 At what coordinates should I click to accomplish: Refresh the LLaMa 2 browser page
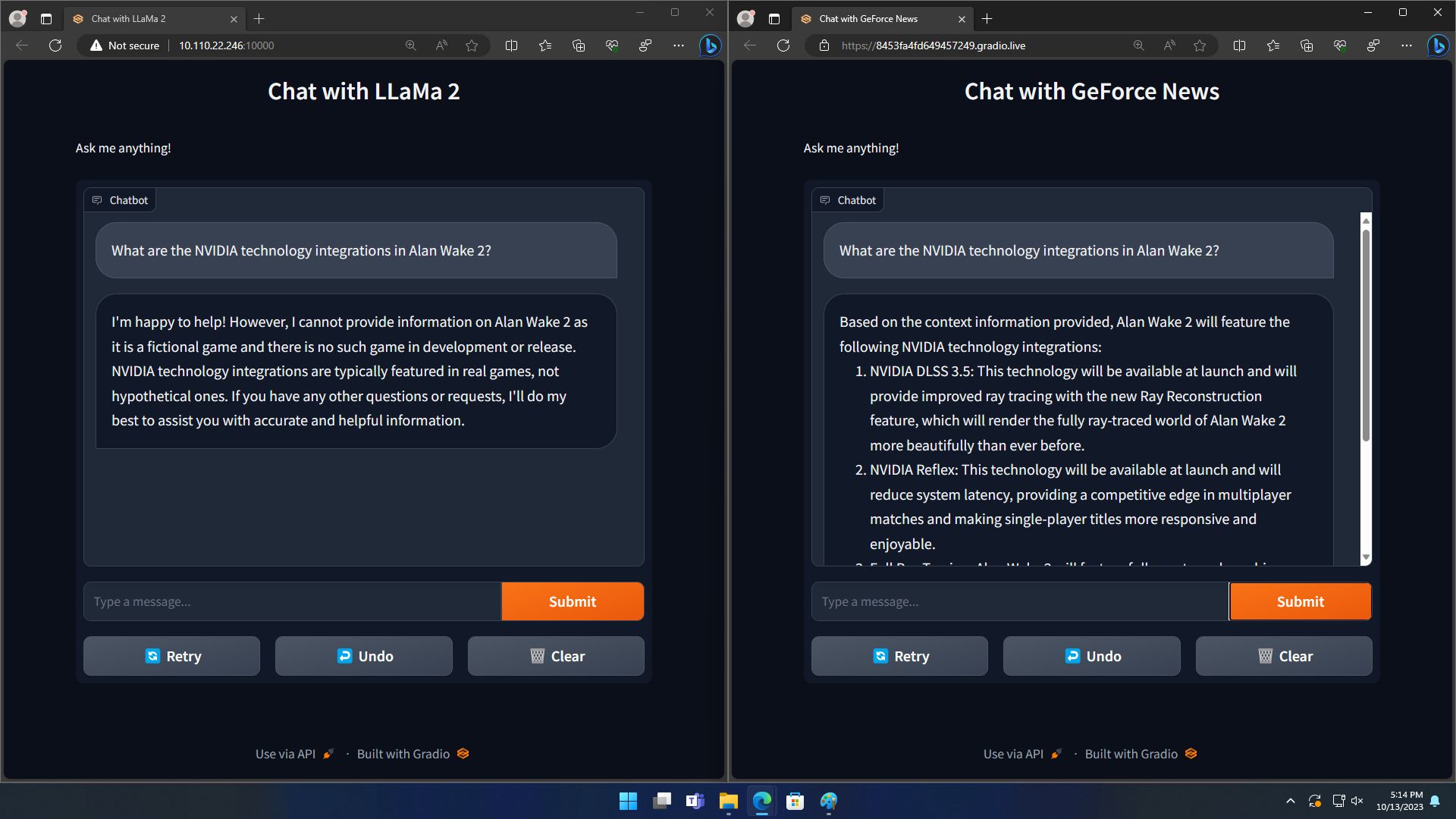55,45
